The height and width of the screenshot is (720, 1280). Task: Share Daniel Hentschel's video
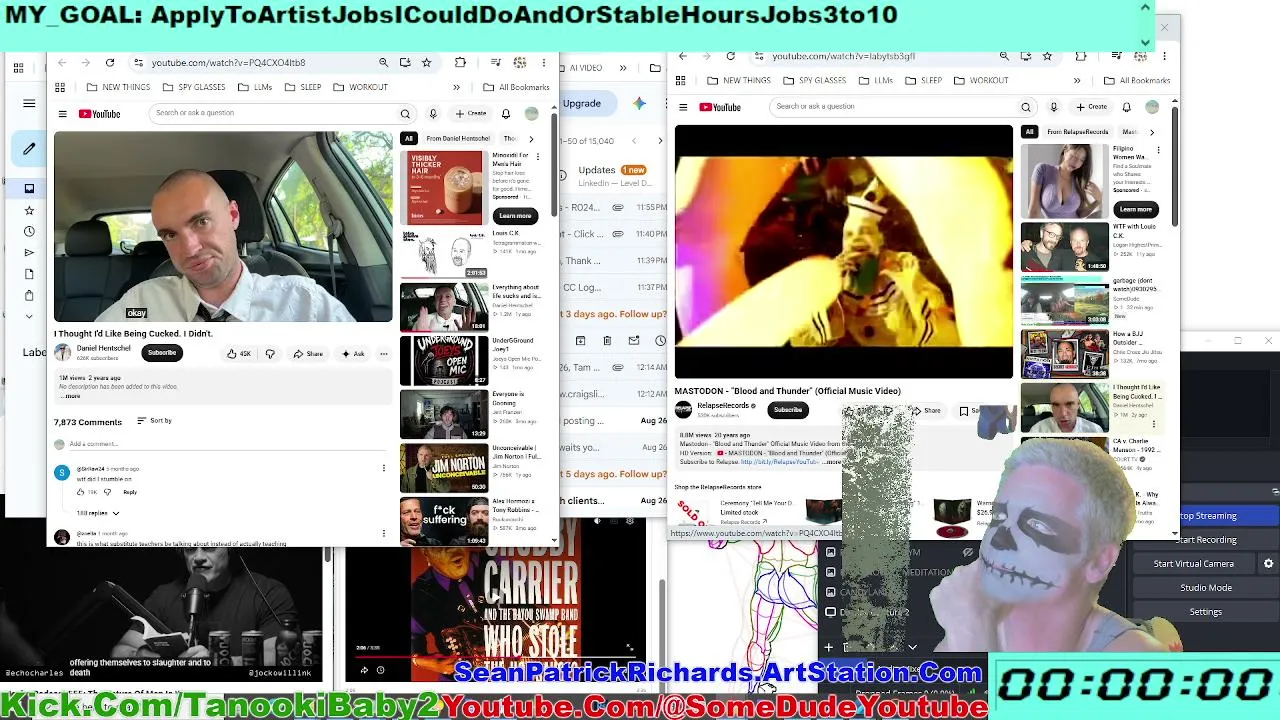coord(308,354)
